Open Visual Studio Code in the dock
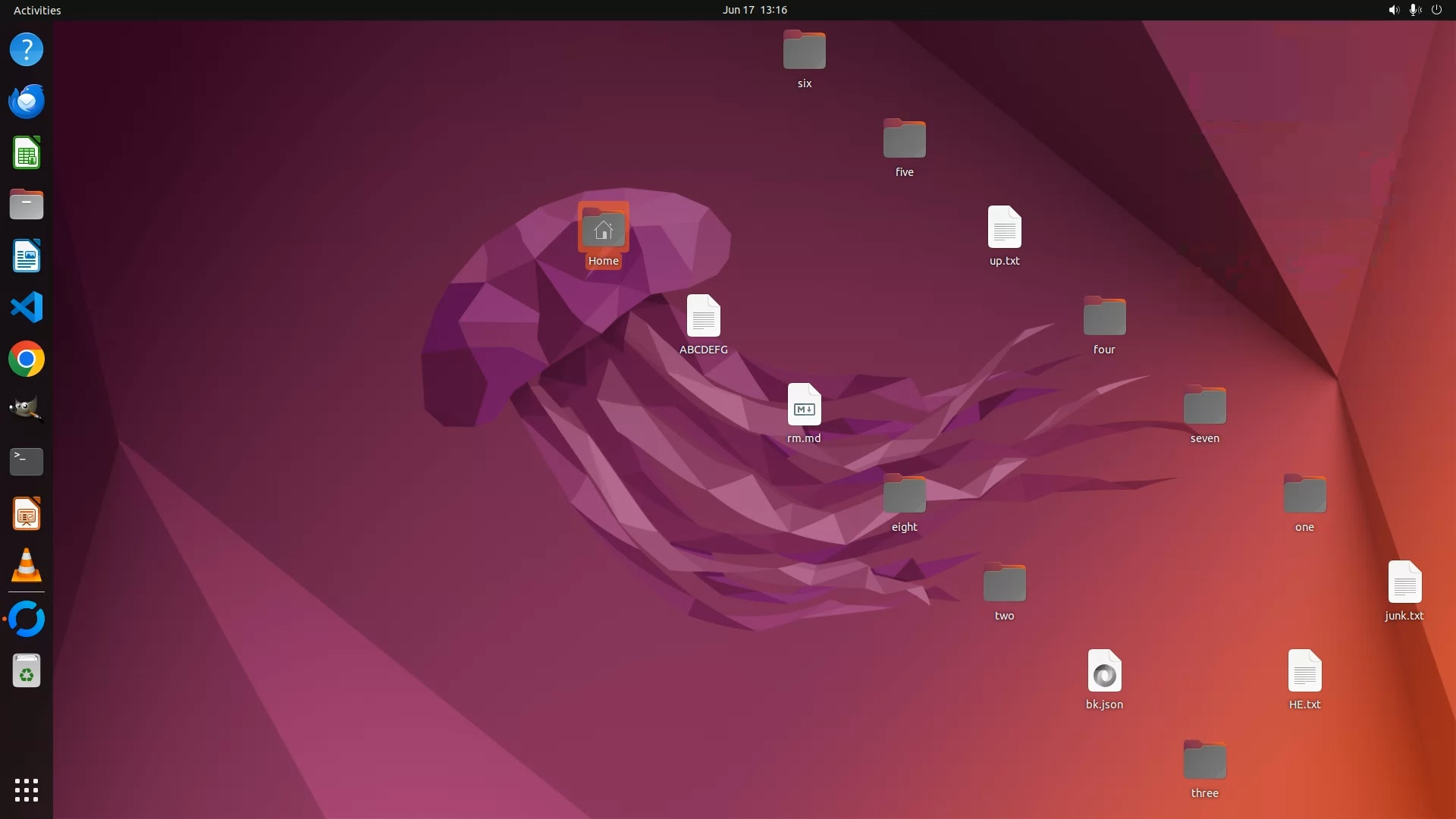 pyautogui.click(x=27, y=308)
